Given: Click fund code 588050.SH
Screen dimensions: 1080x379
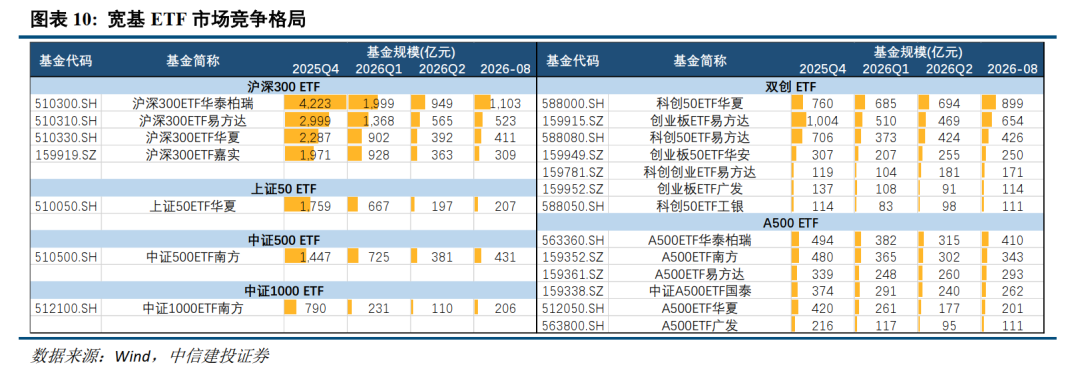Looking at the screenshot, I should click(x=573, y=205).
